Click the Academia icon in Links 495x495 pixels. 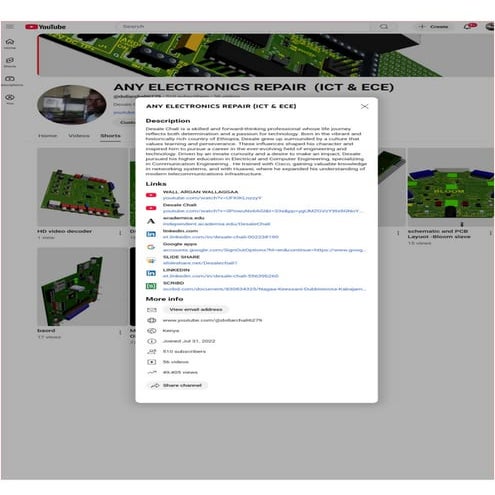tap(151, 221)
